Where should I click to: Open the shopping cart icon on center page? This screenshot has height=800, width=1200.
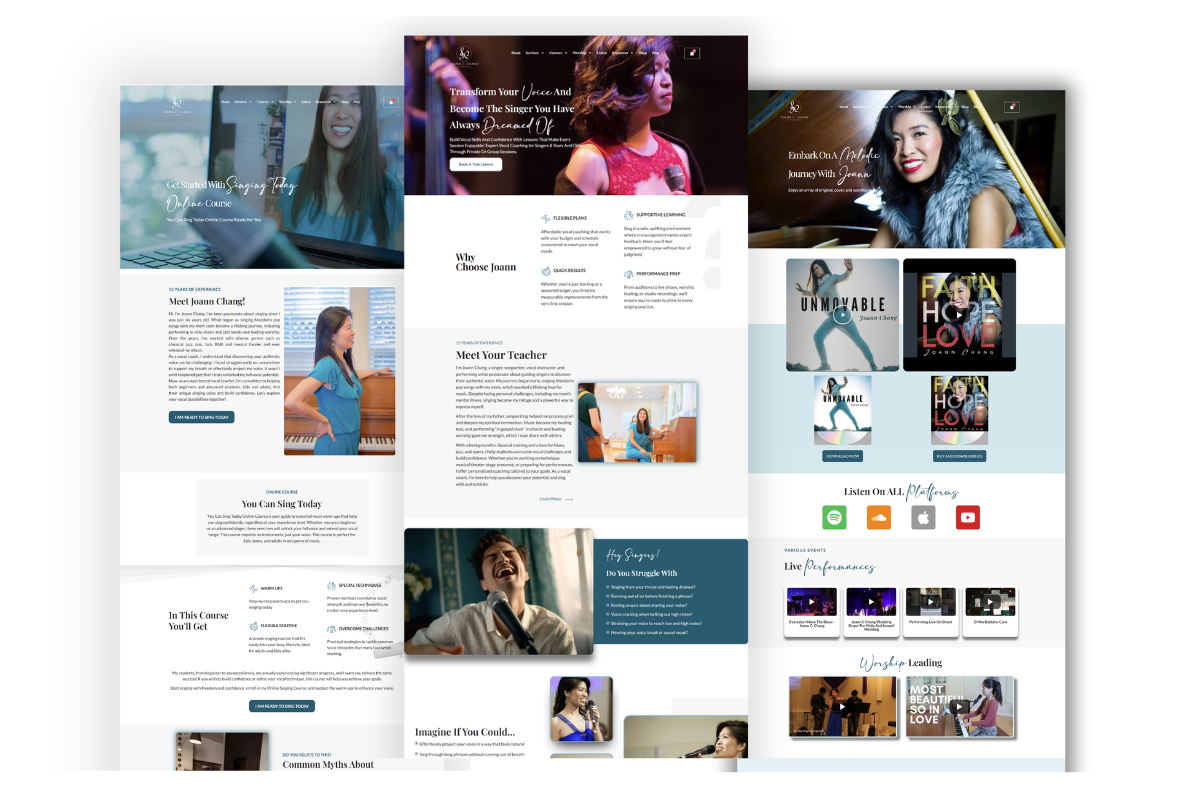(691, 53)
